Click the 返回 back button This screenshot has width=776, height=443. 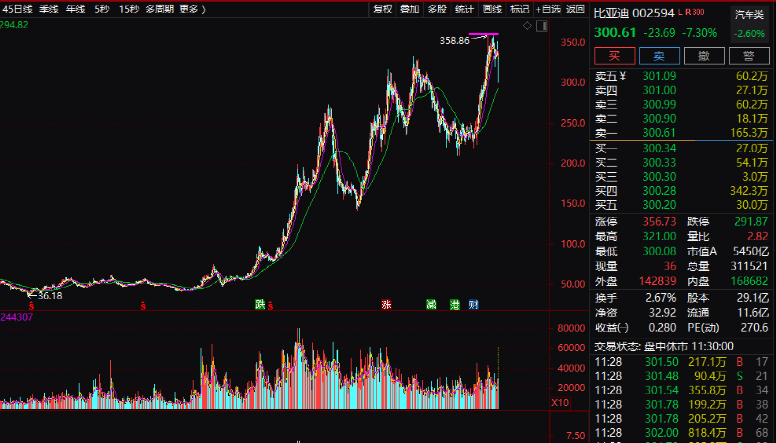click(575, 9)
